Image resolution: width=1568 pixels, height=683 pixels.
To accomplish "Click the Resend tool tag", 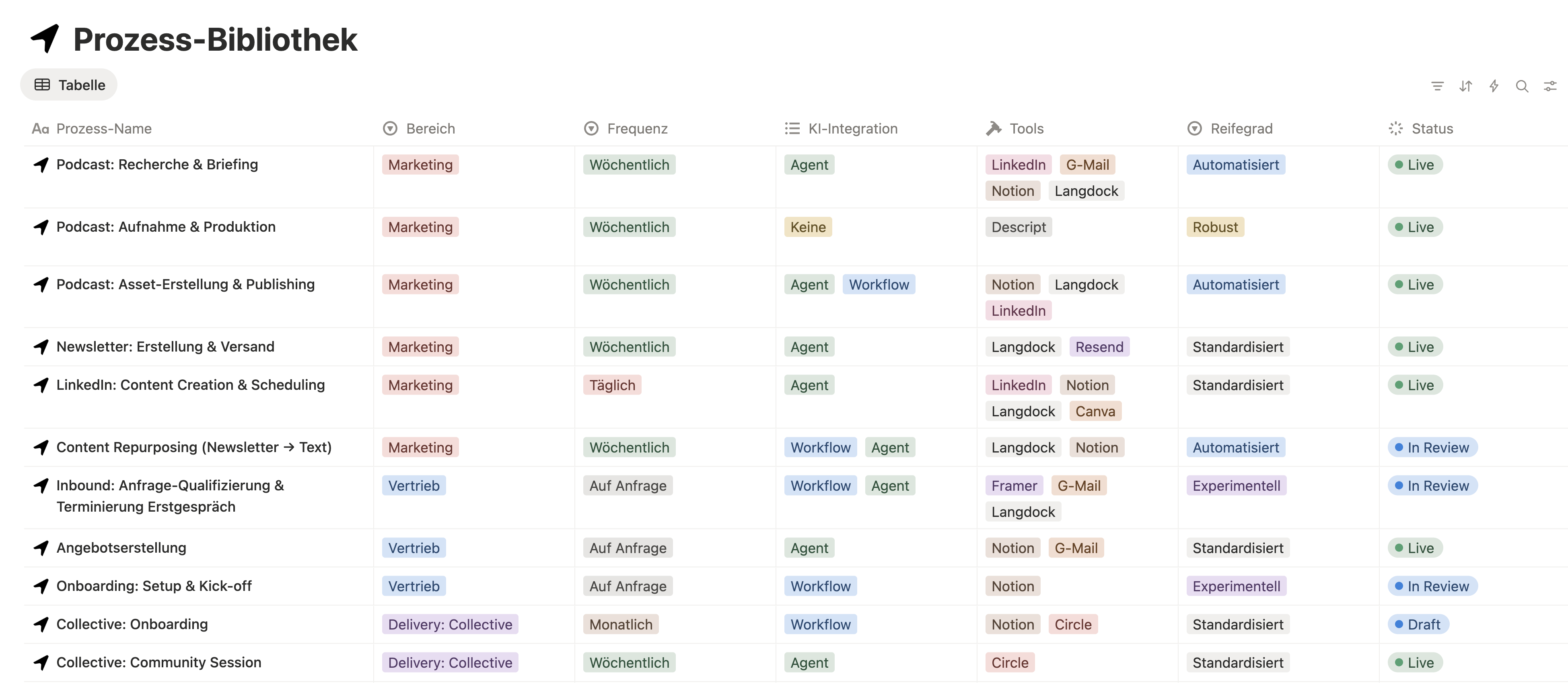I will pos(1099,346).
